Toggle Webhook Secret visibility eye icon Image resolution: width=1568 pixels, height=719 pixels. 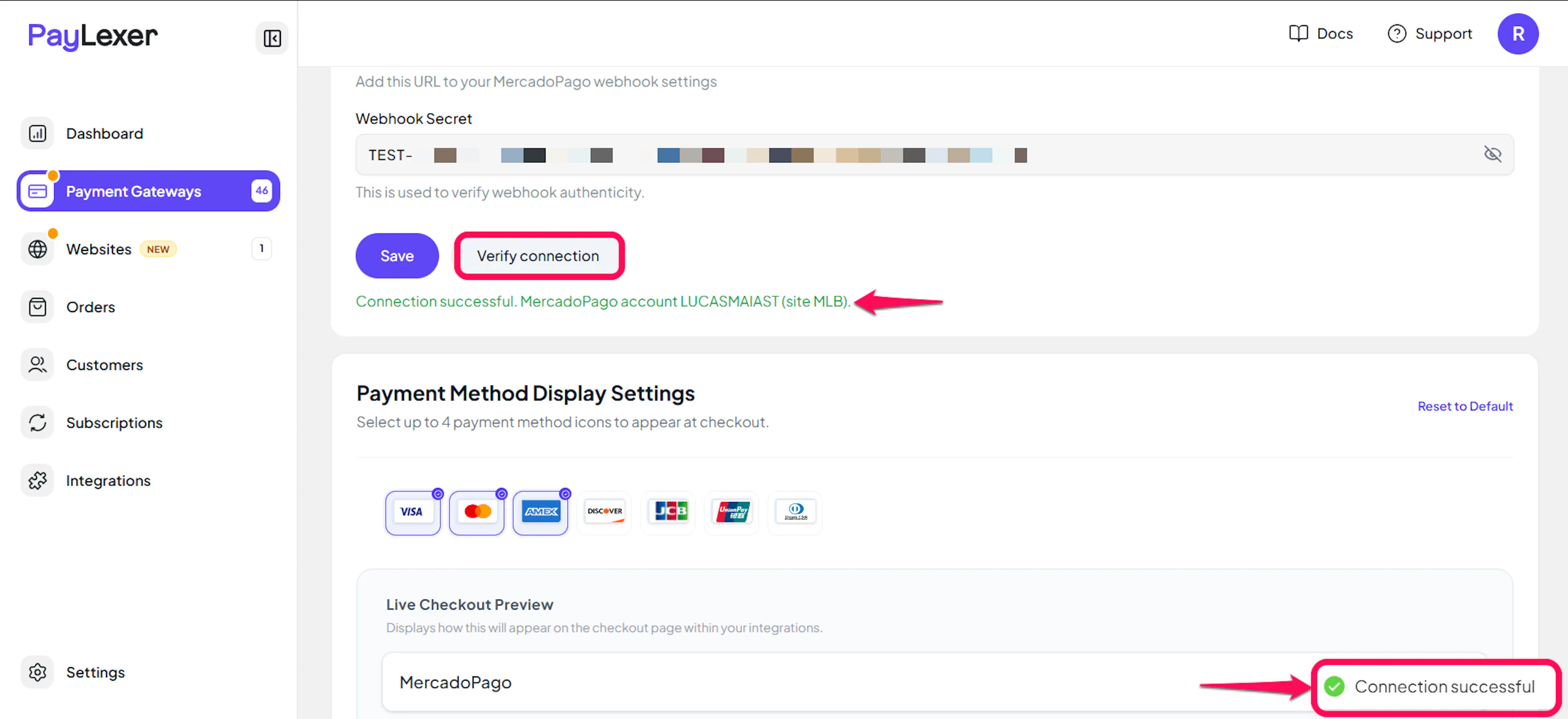(1492, 154)
